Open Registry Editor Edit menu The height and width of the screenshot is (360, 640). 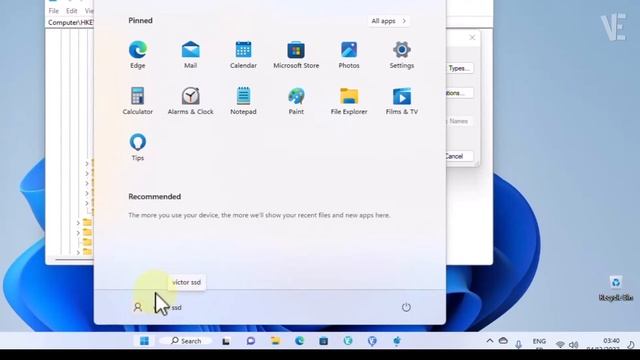point(71,11)
